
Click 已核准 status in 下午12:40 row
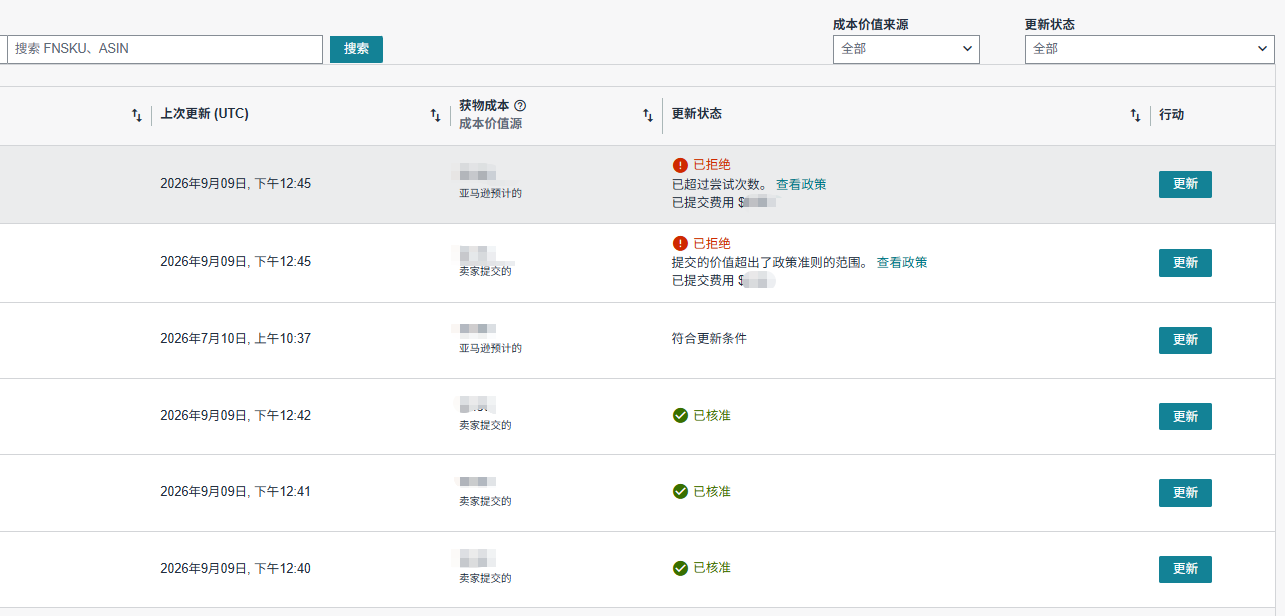point(712,568)
